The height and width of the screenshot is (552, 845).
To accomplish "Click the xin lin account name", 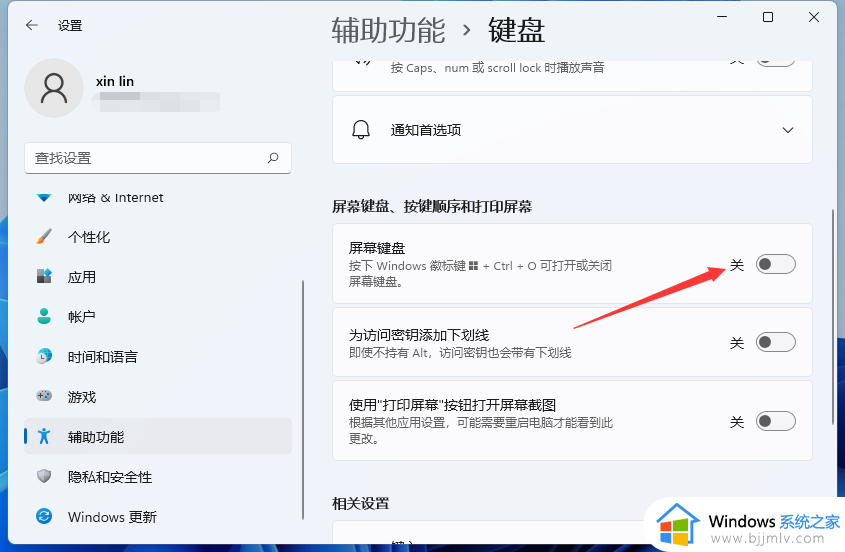I will (x=115, y=81).
